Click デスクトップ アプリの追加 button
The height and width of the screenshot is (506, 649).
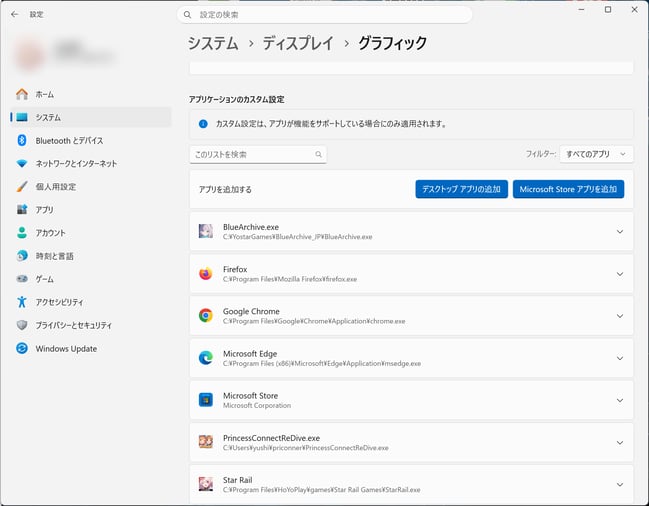pyautogui.click(x=462, y=189)
